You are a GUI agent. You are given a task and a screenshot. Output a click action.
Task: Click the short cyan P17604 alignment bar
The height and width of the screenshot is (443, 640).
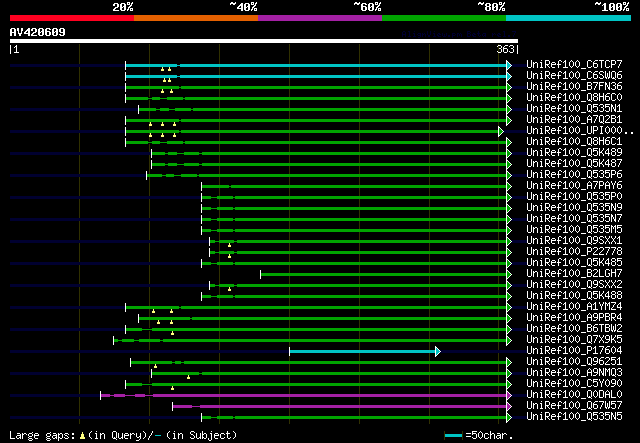click(362, 352)
